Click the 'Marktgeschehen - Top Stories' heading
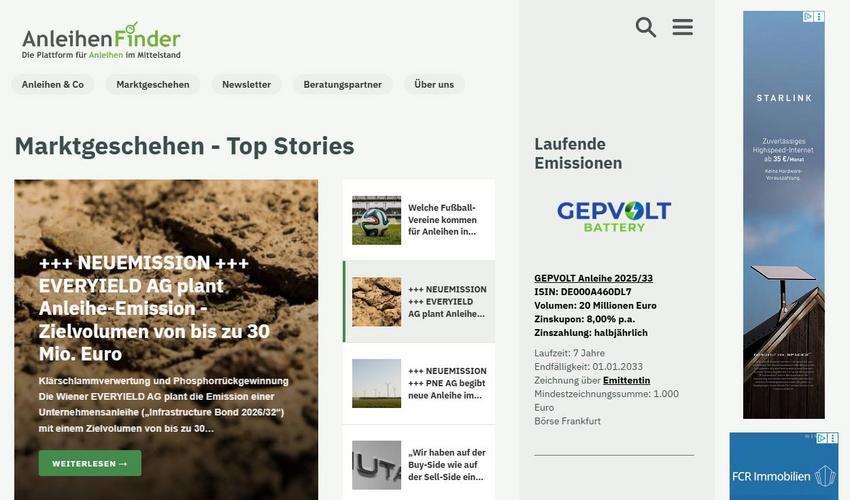 click(x=184, y=146)
